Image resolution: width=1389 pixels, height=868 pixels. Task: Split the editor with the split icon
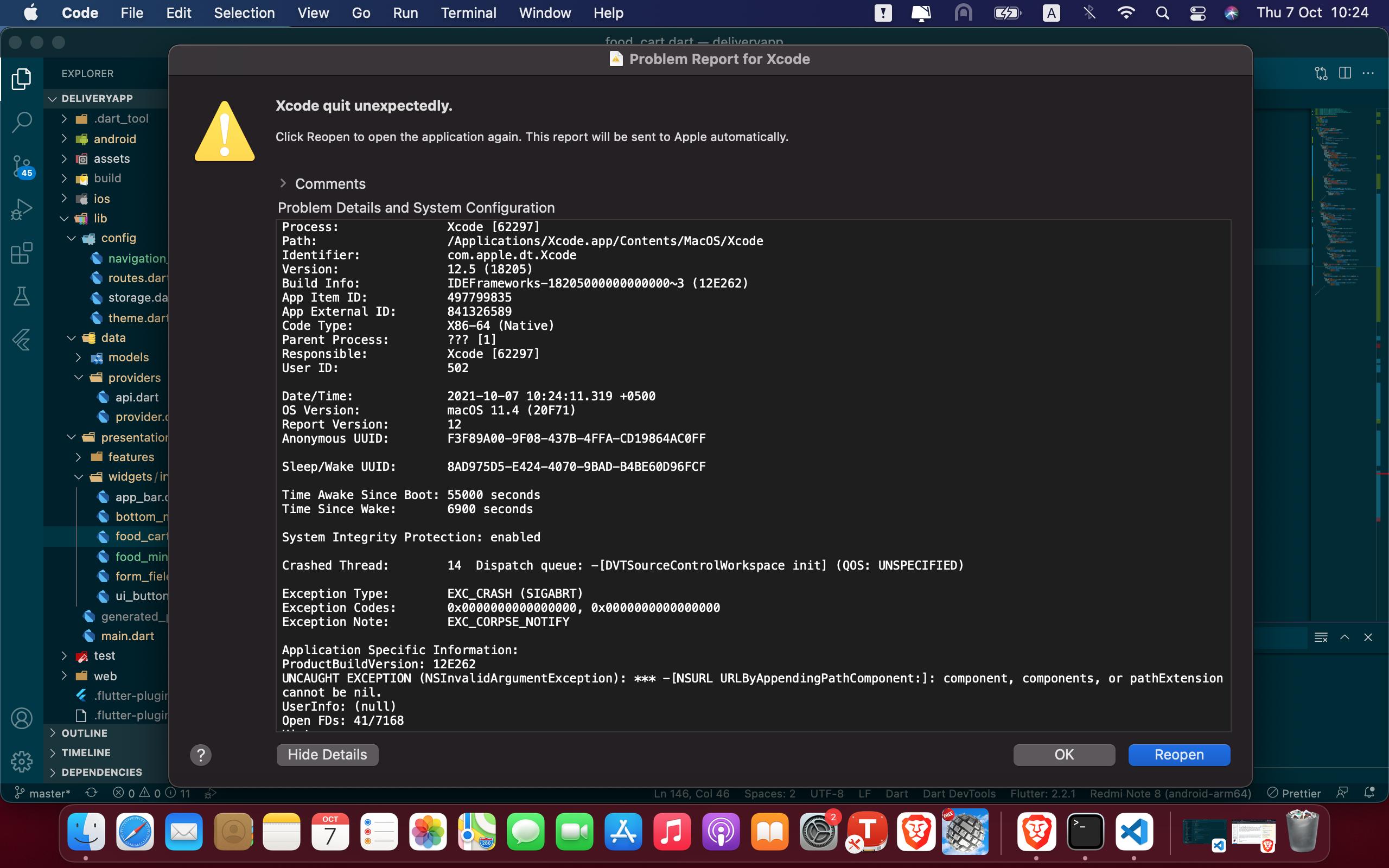(1345, 73)
